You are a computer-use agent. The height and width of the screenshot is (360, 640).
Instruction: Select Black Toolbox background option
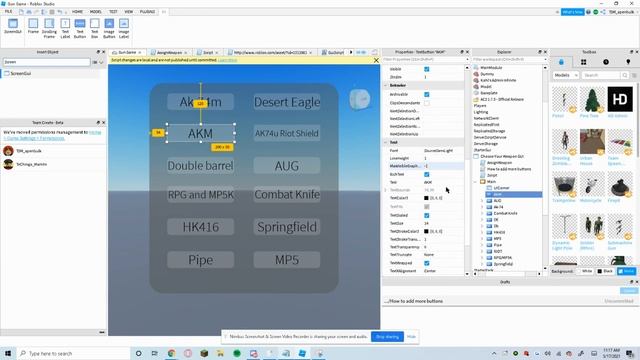pyautogui.click(x=605, y=271)
